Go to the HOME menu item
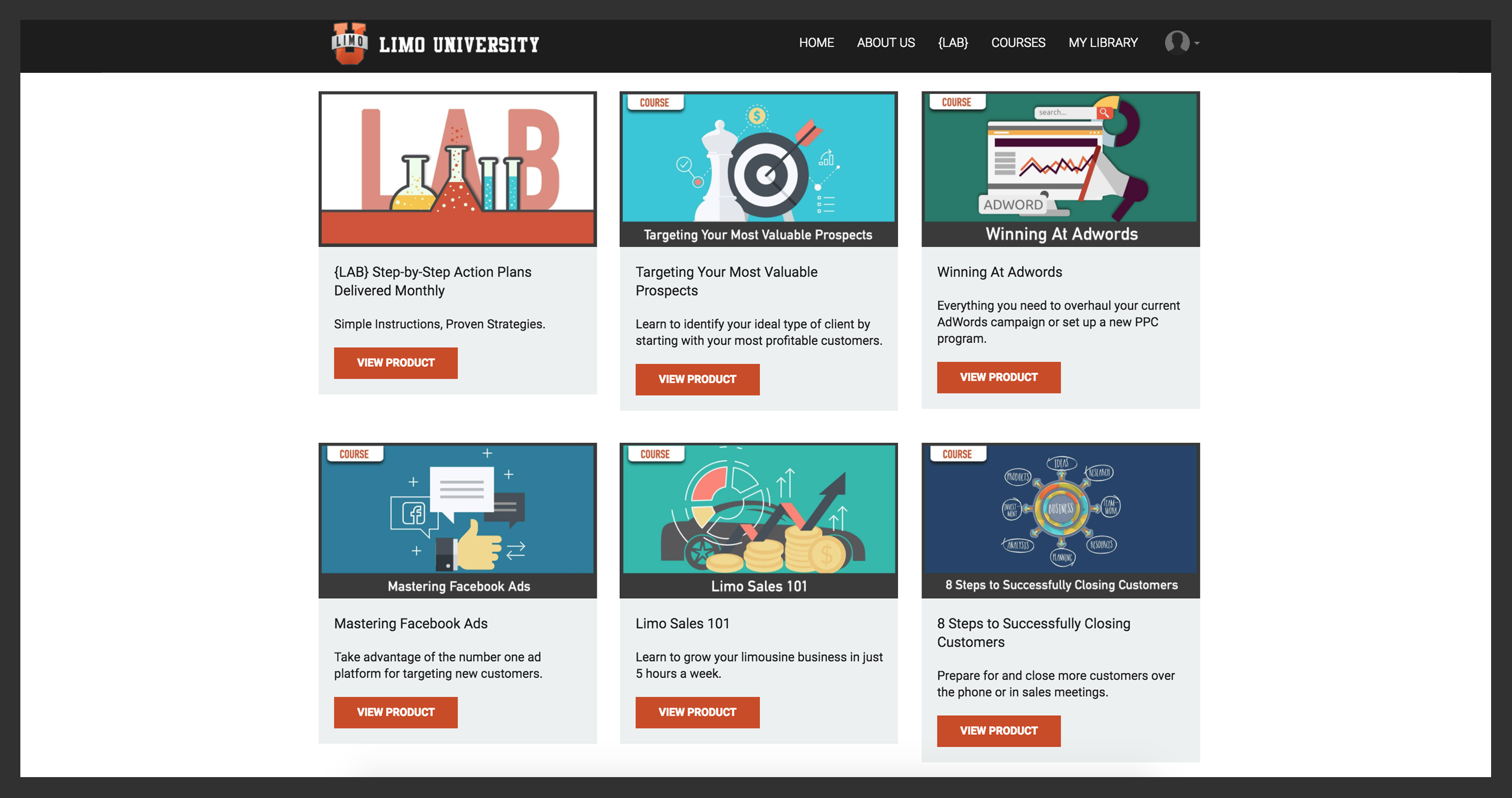This screenshot has width=1512, height=798. pos(816,43)
